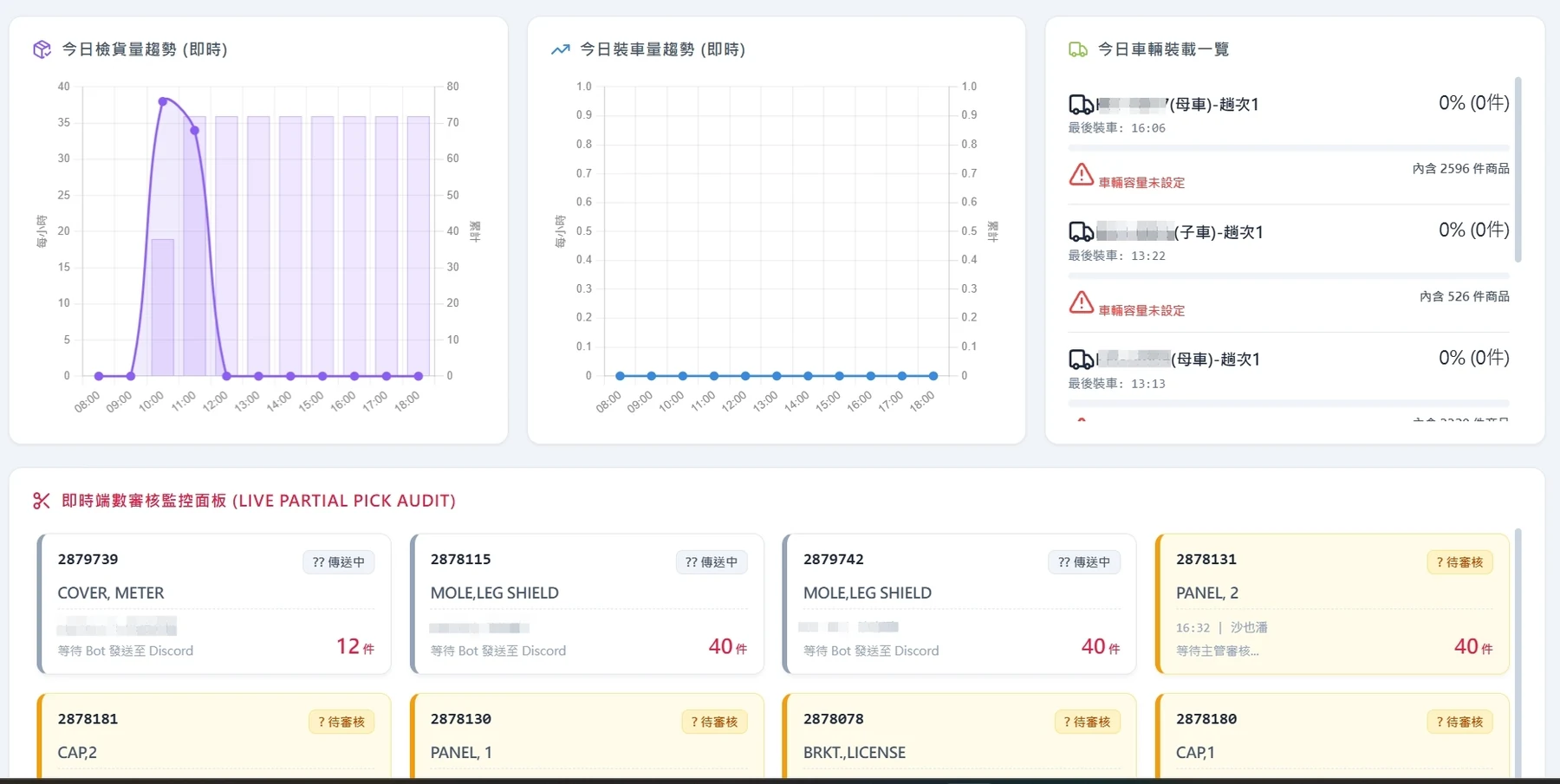Click the 傳送中 badge on card 2878115
The width and height of the screenshot is (1560, 784).
click(711, 562)
